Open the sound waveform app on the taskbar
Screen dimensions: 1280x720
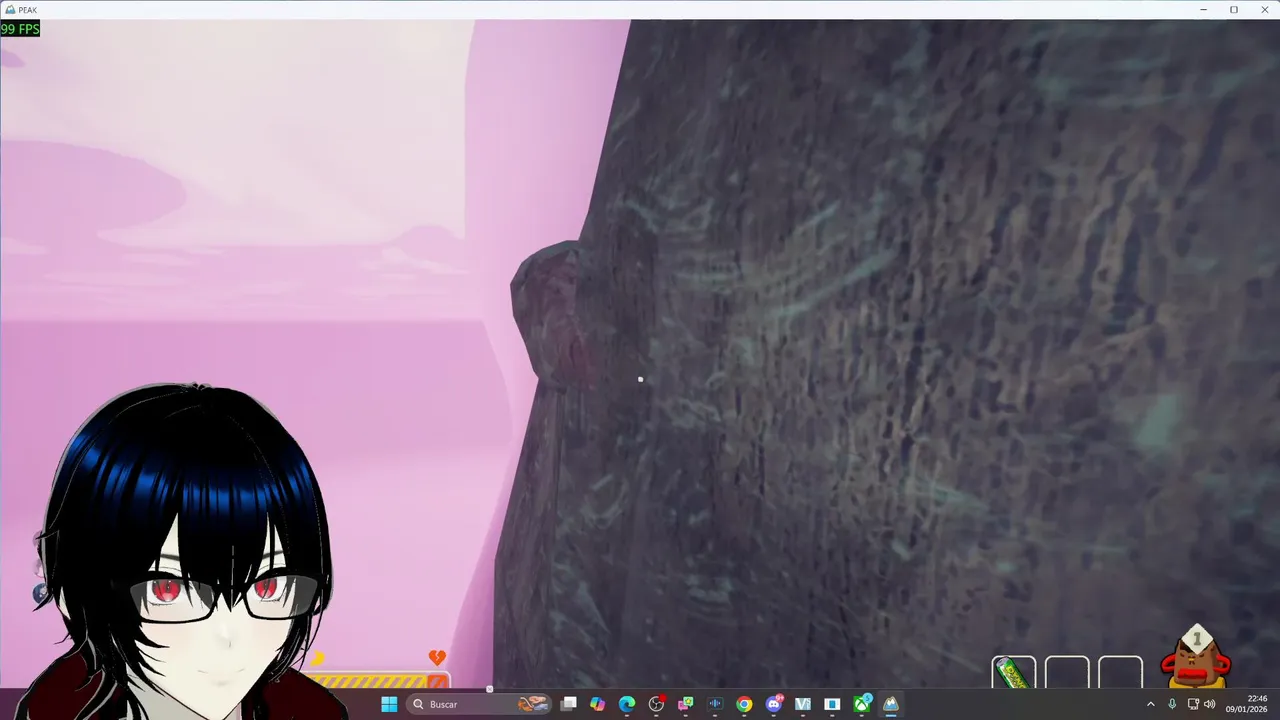[714, 704]
